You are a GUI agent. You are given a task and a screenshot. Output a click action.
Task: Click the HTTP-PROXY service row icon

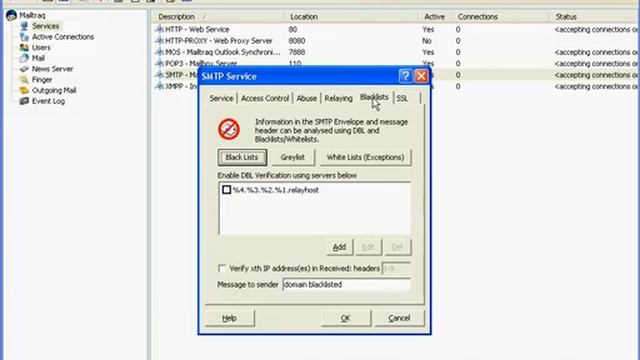coord(160,41)
